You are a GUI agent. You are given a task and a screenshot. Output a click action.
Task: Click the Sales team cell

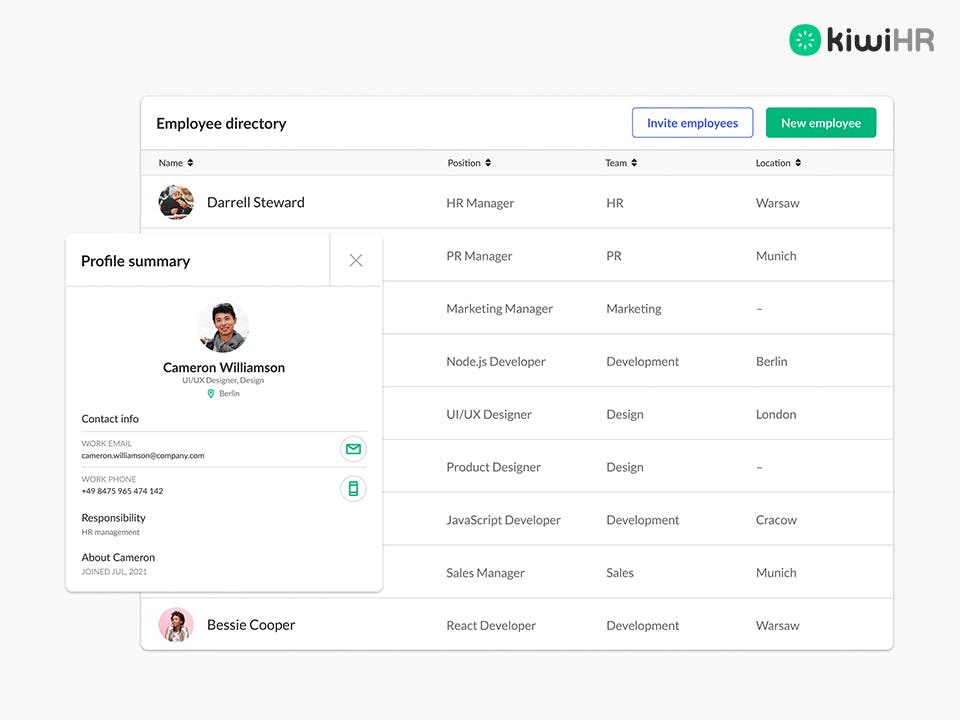click(620, 573)
